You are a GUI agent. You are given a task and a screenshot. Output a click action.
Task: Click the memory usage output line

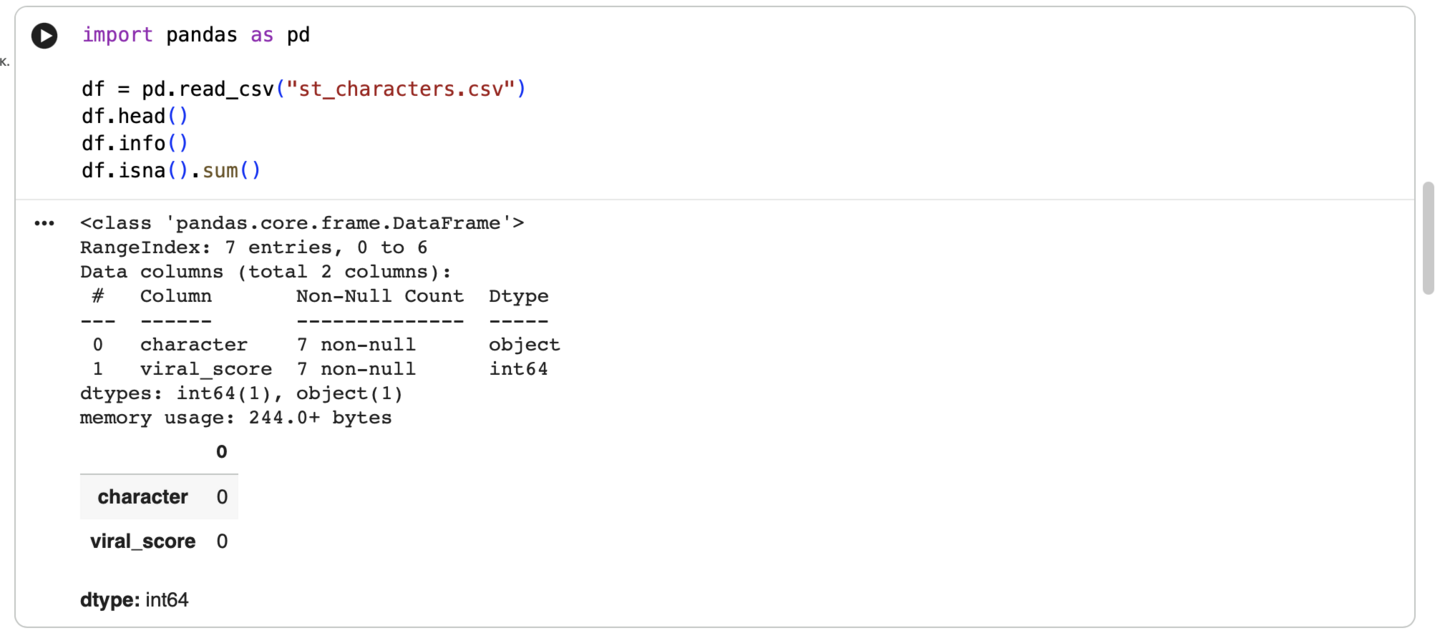pos(235,418)
